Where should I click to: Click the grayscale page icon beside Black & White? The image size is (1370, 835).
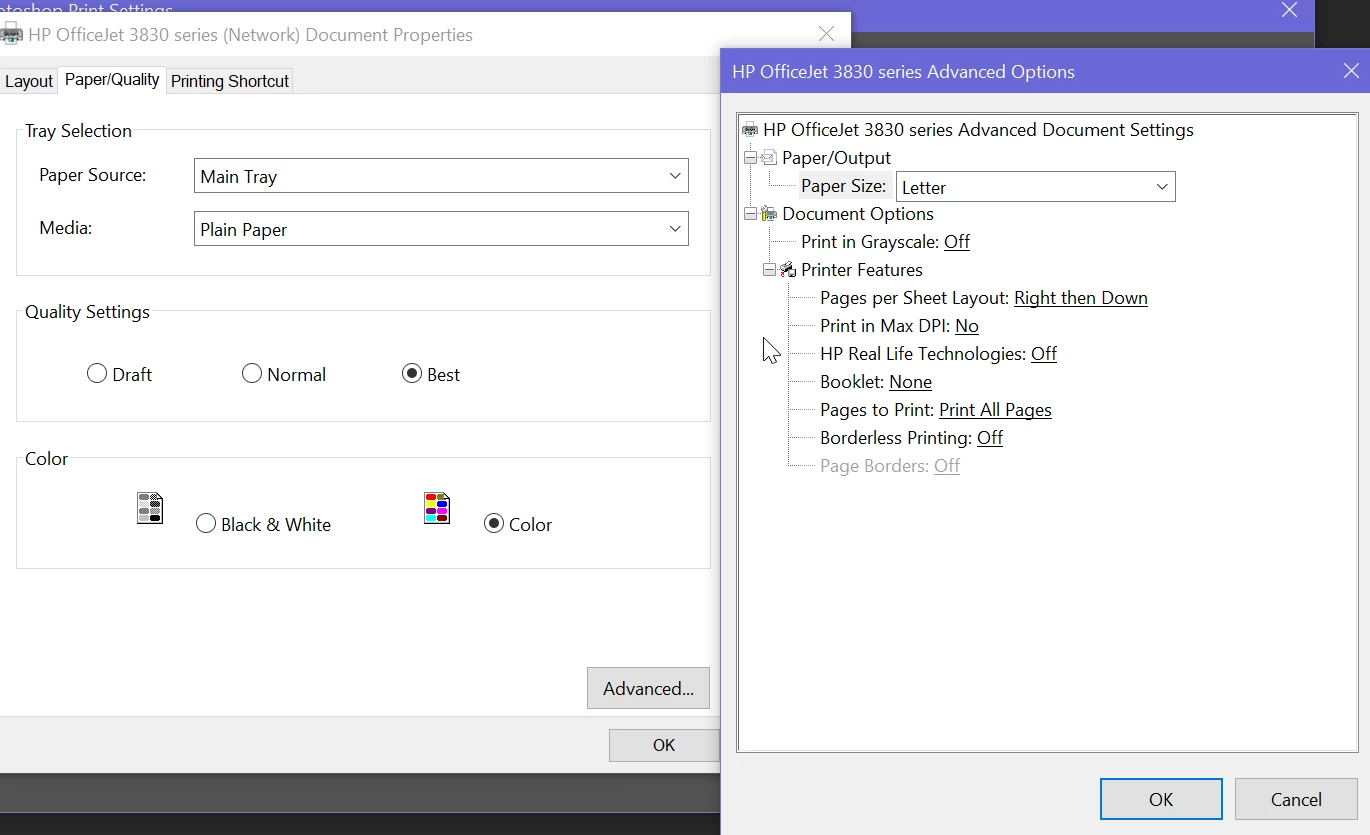150,508
